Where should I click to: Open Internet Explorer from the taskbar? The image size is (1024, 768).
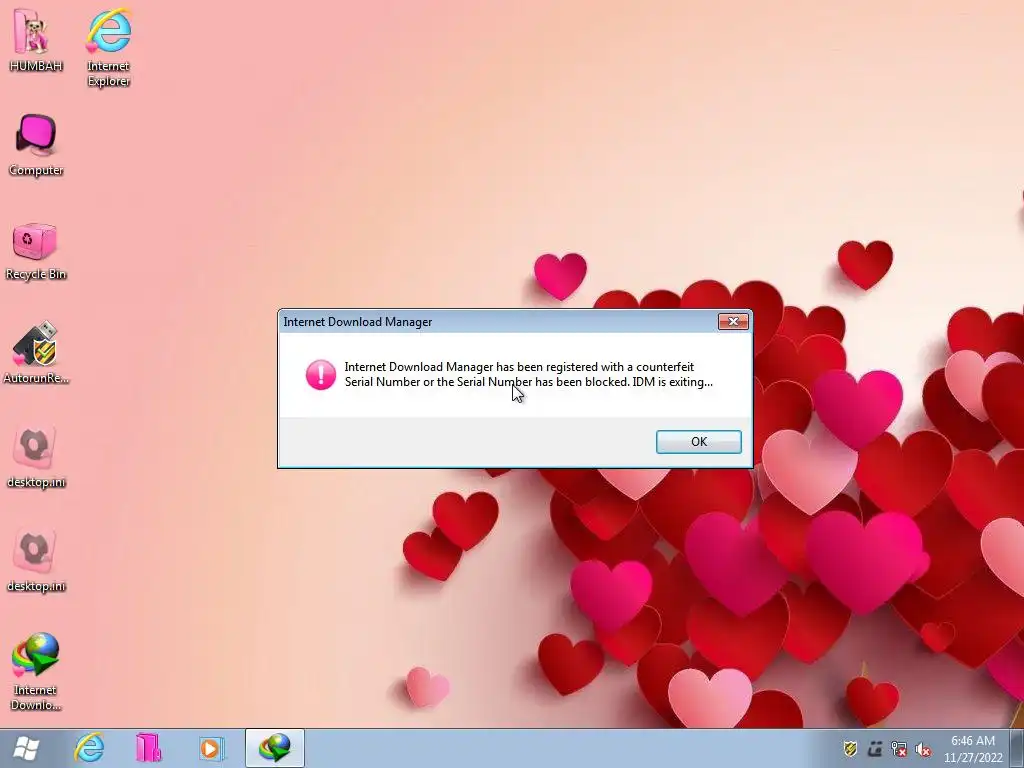click(89, 748)
